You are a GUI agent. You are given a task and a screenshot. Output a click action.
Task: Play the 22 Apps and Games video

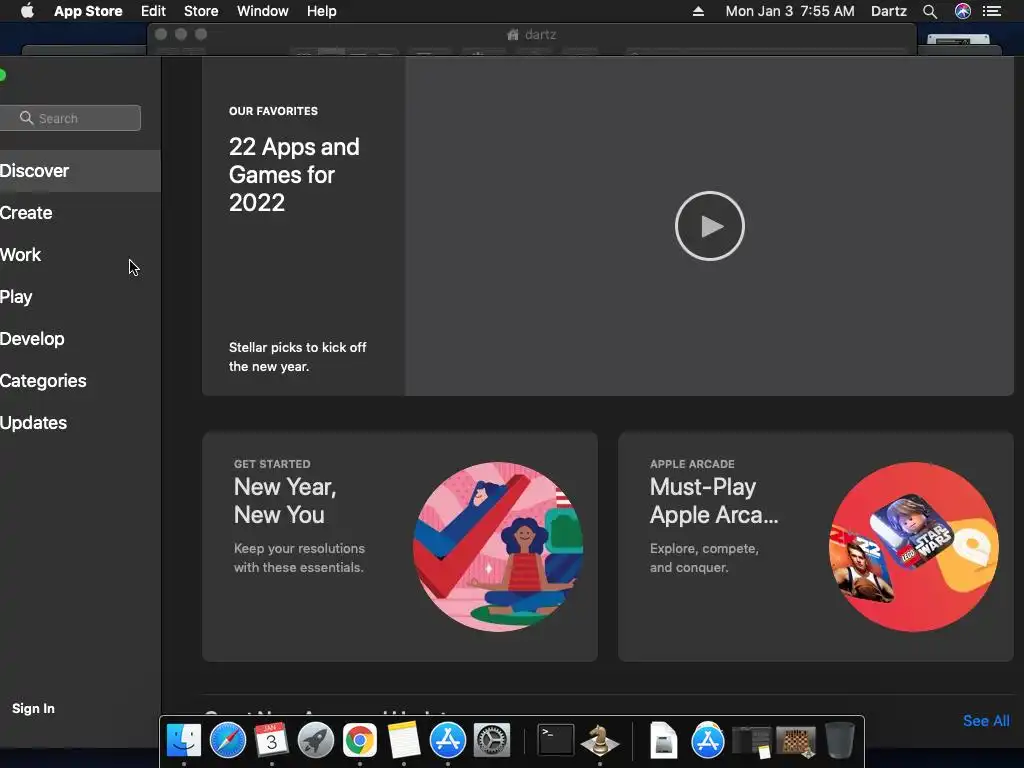point(709,226)
